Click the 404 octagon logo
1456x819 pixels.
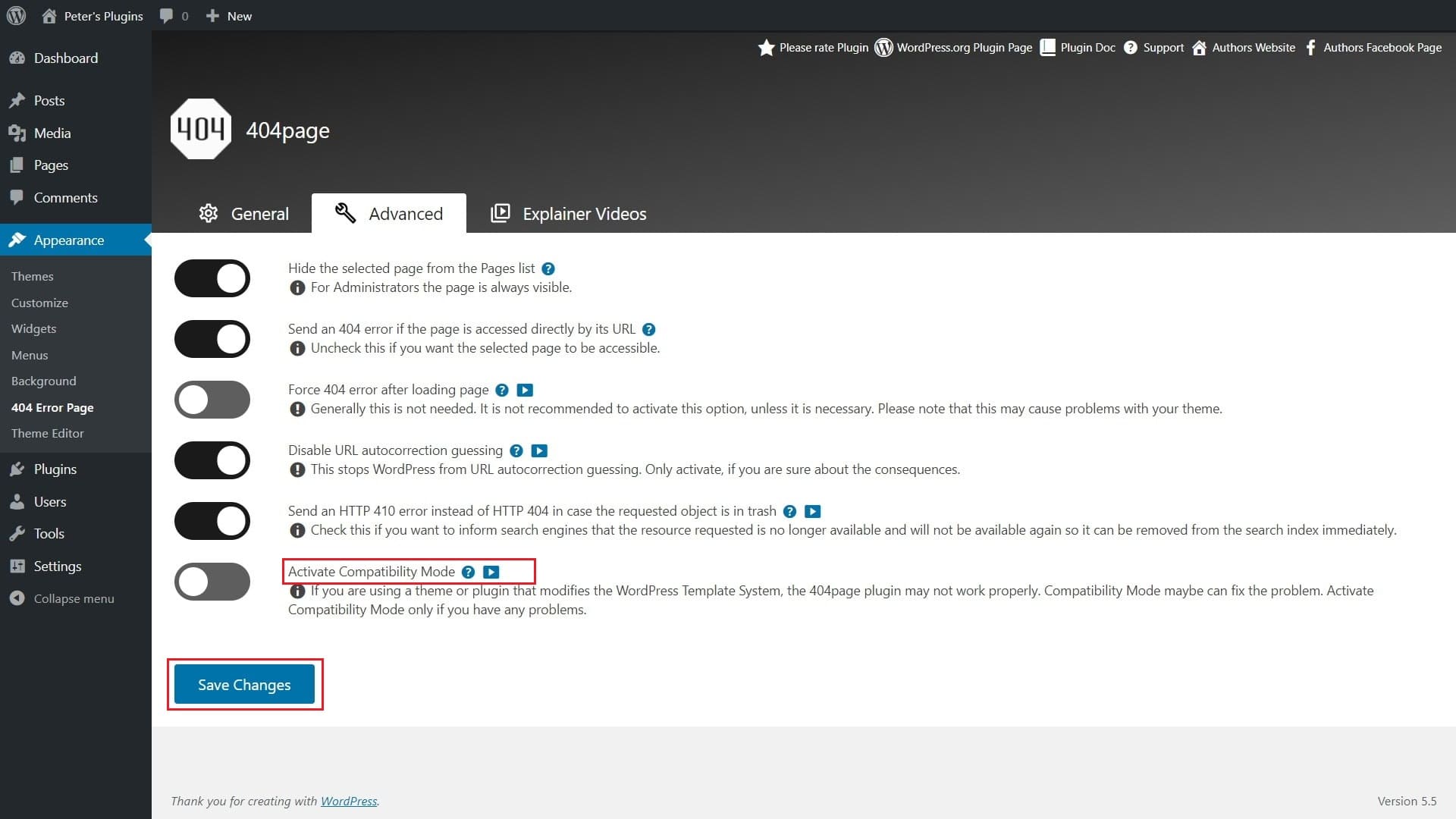click(x=201, y=129)
